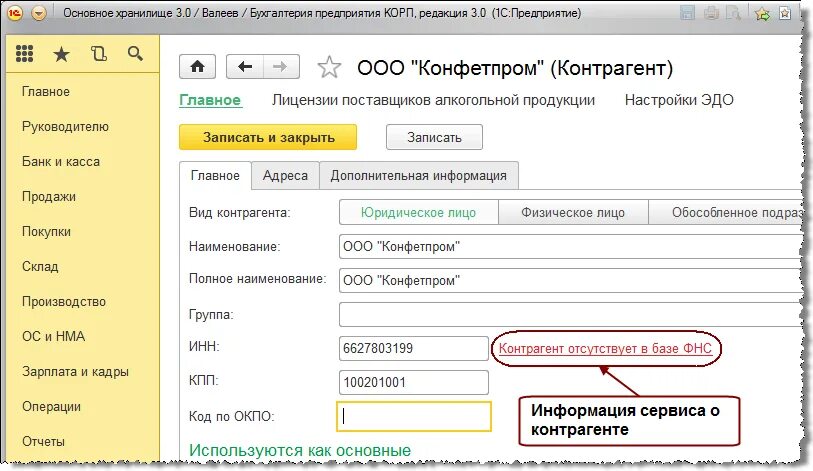The width and height of the screenshot is (813, 471).
Task: Open Лицензии поставщиков алкогольной продукции link
Action: tap(433, 100)
